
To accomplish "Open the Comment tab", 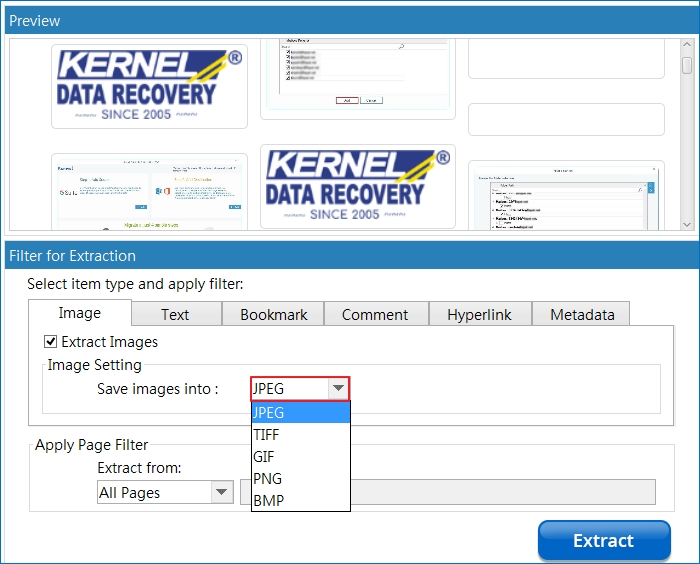I will pos(375,314).
